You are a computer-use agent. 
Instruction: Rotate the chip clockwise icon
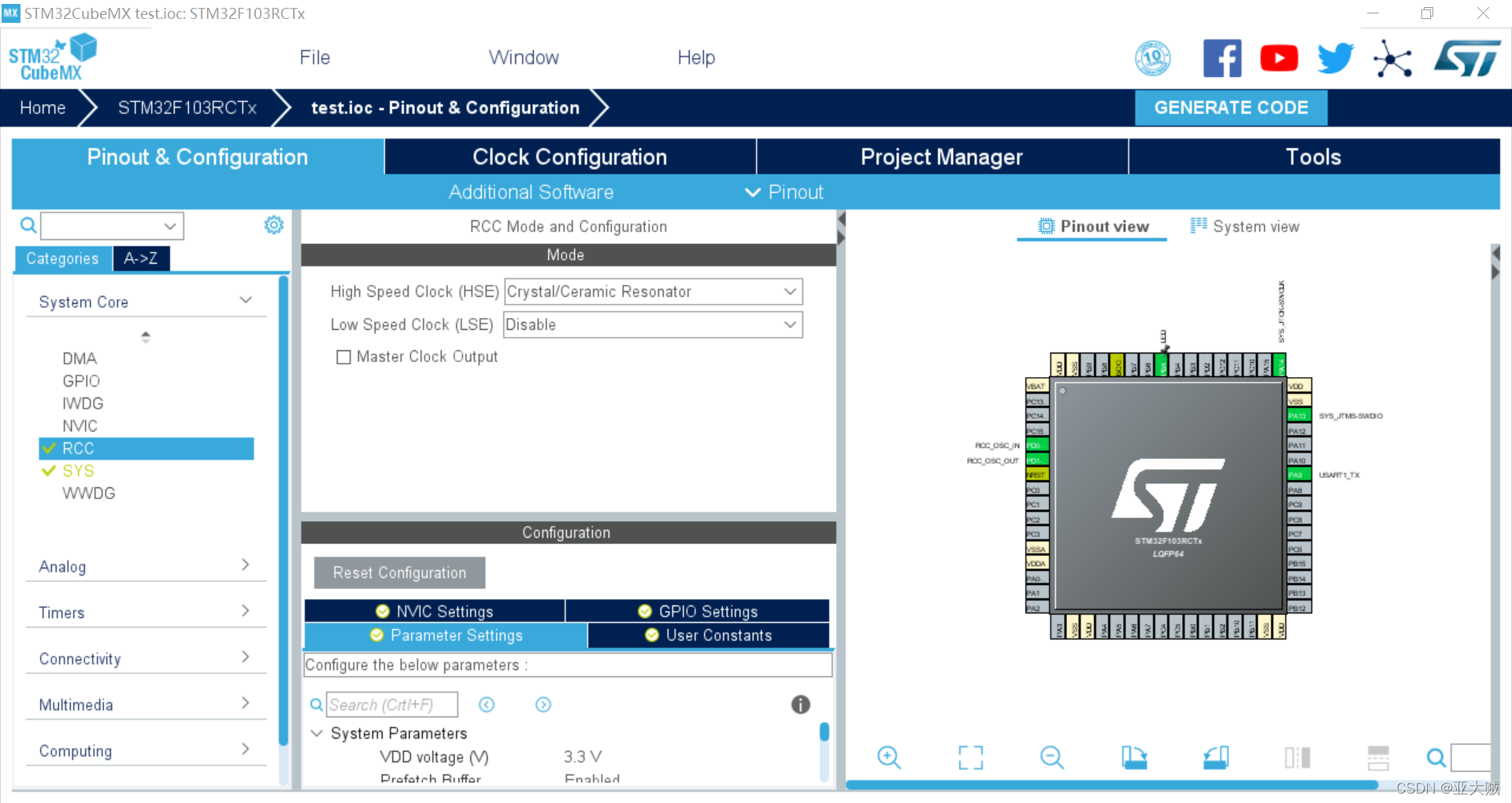[1134, 757]
